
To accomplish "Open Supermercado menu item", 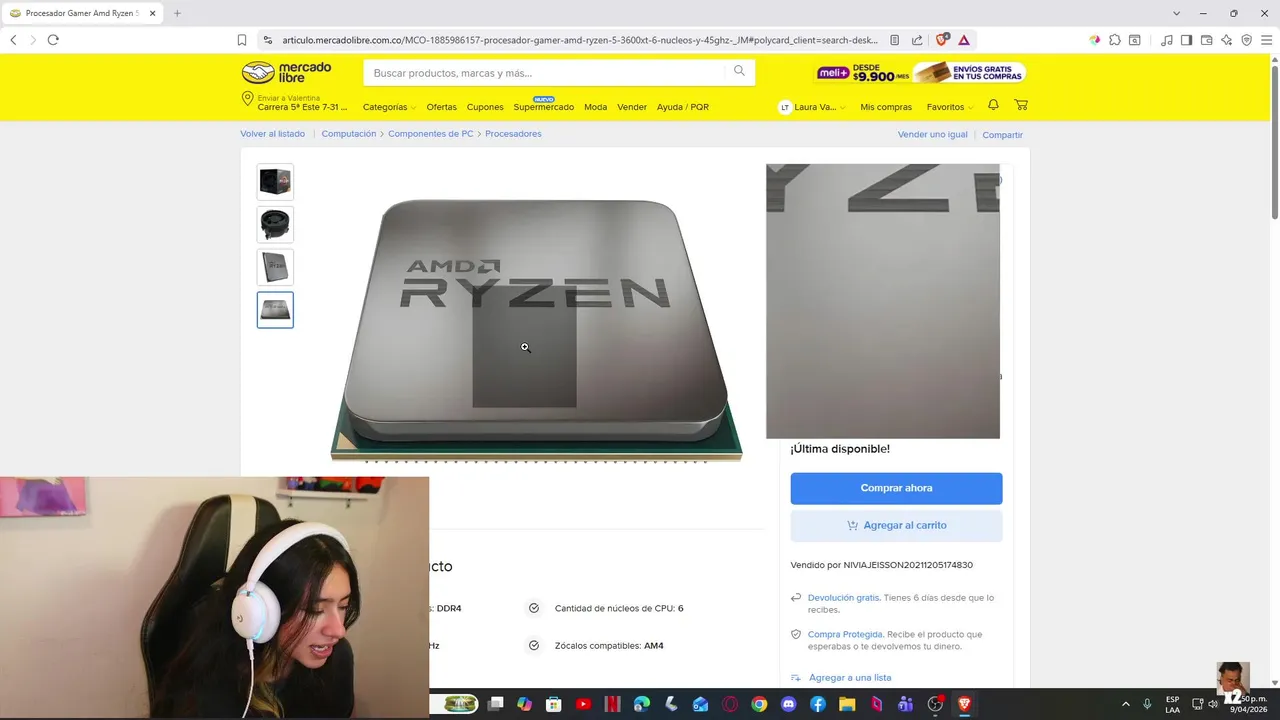I will coord(543,107).
